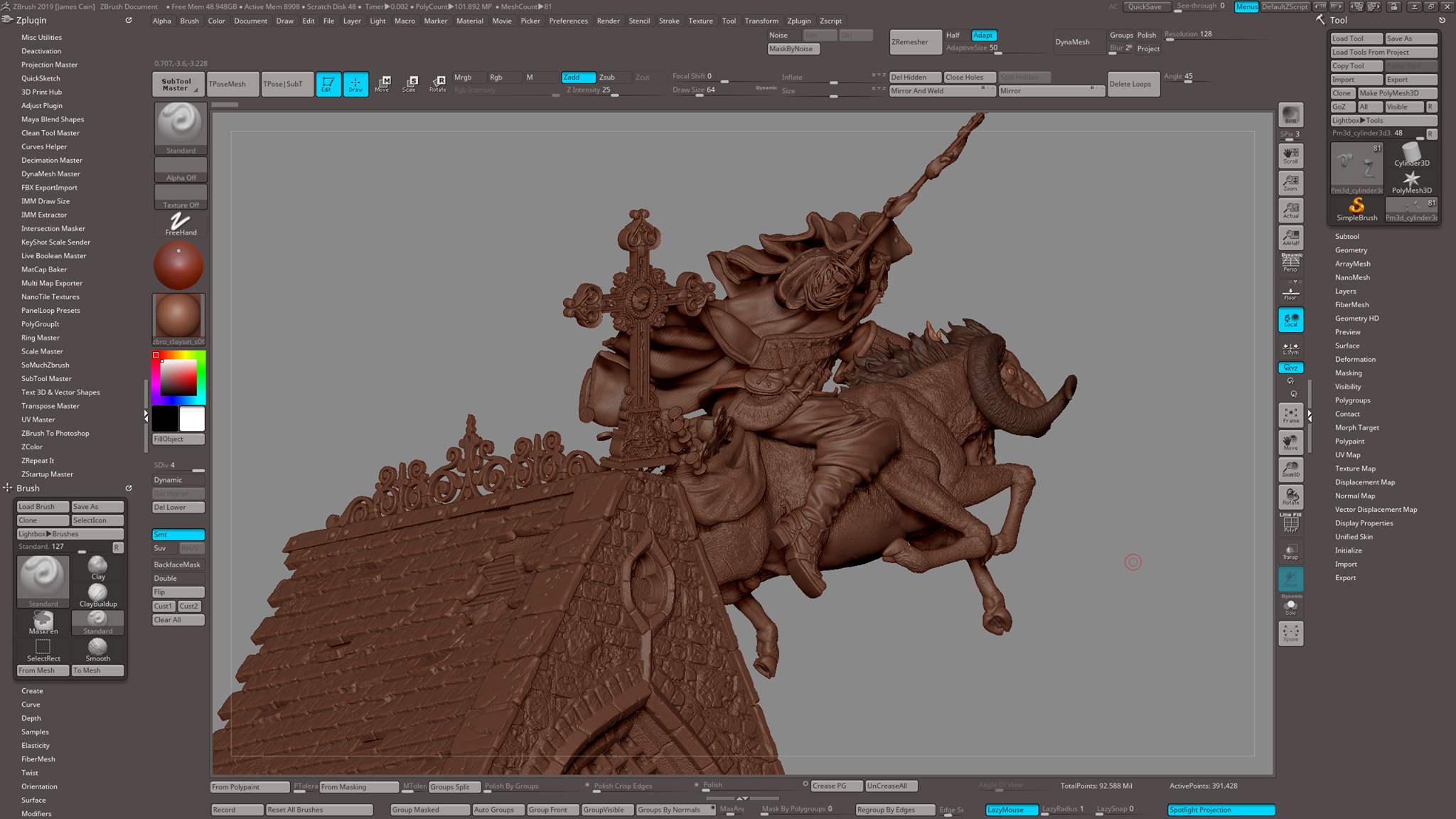The image size is (1456, 819).
Task: Click the Xpose icon
Action: [x=1290, y=633]
